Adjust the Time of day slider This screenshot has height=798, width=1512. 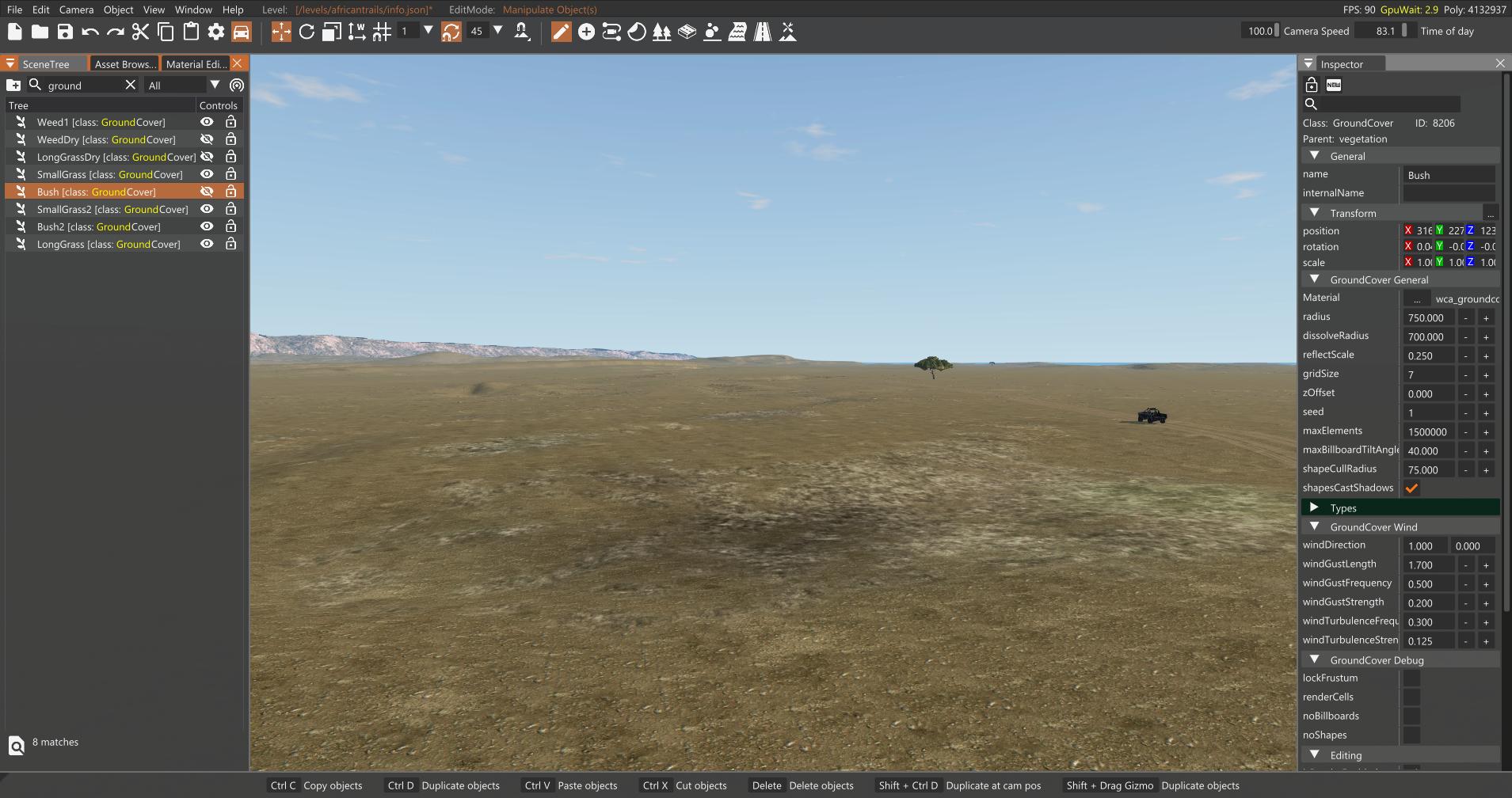pyautogui.click(x=1385, y=31)
